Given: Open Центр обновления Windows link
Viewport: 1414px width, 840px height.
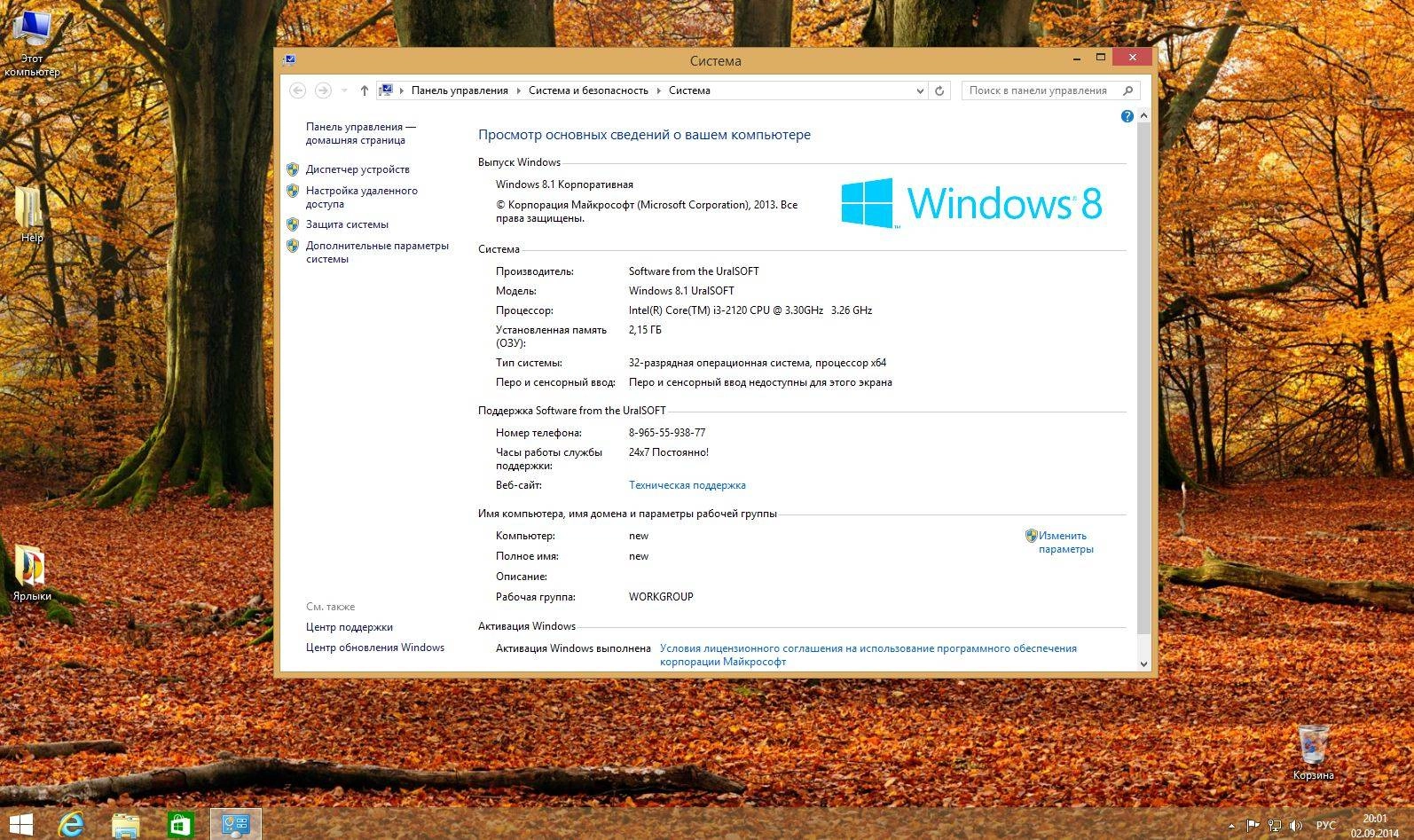Looking at the screenshot, I should pos(374,648).
